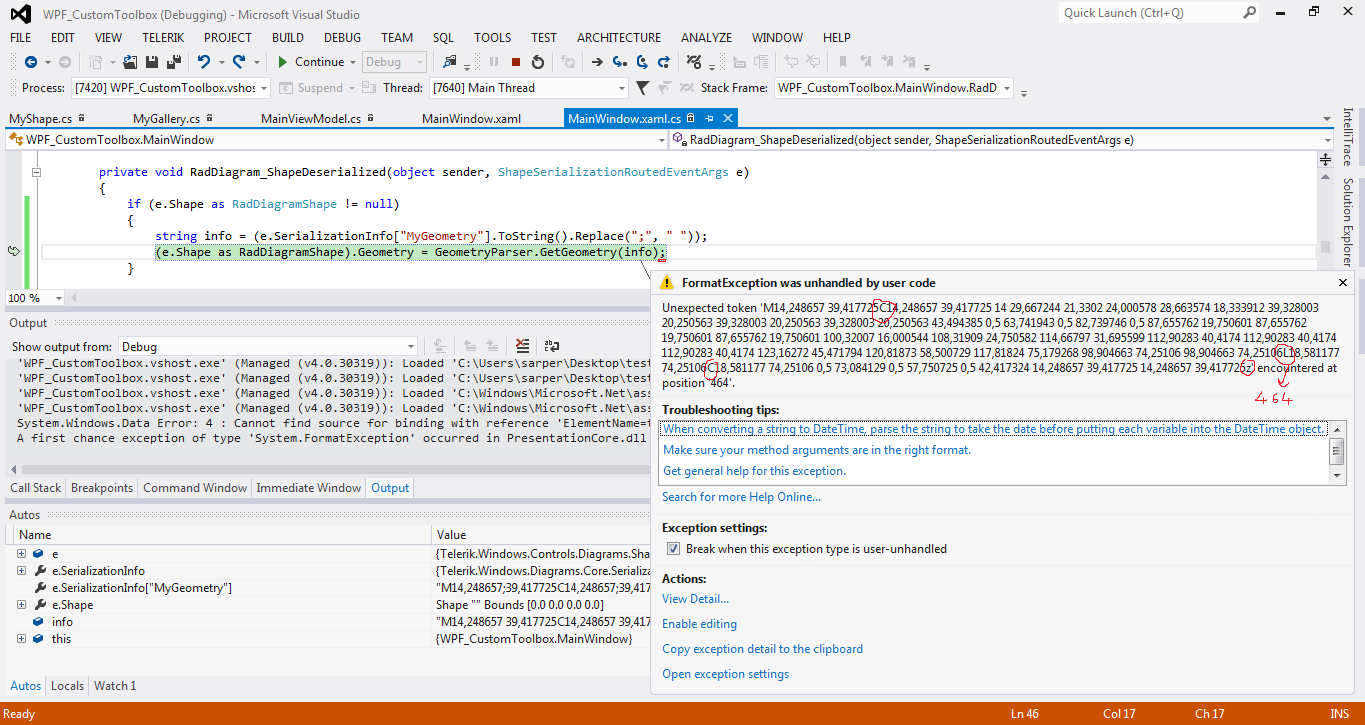Open the Immediate Window tab
Screen dimensions: 1365x725
(309, 488)
